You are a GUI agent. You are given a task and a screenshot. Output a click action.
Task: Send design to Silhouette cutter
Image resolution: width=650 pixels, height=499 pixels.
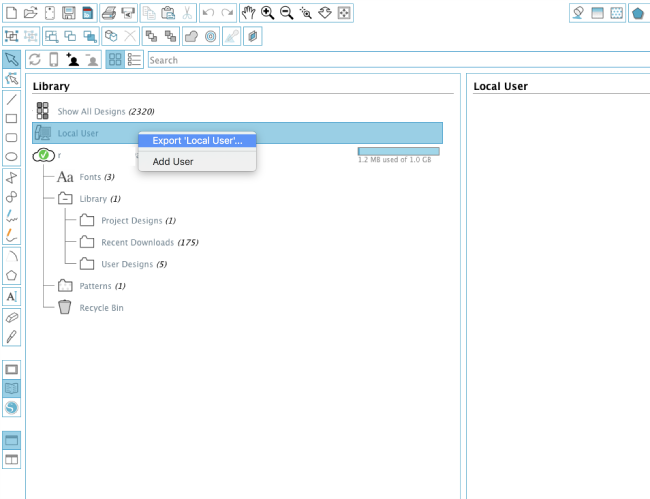click(128, 13)
